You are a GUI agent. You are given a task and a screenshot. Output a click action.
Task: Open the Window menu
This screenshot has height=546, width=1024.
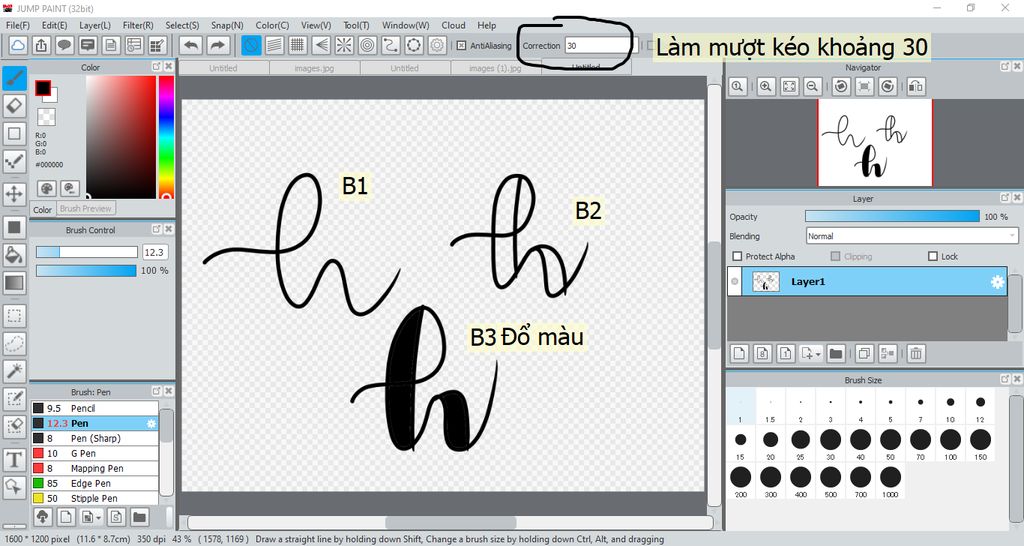406,25
